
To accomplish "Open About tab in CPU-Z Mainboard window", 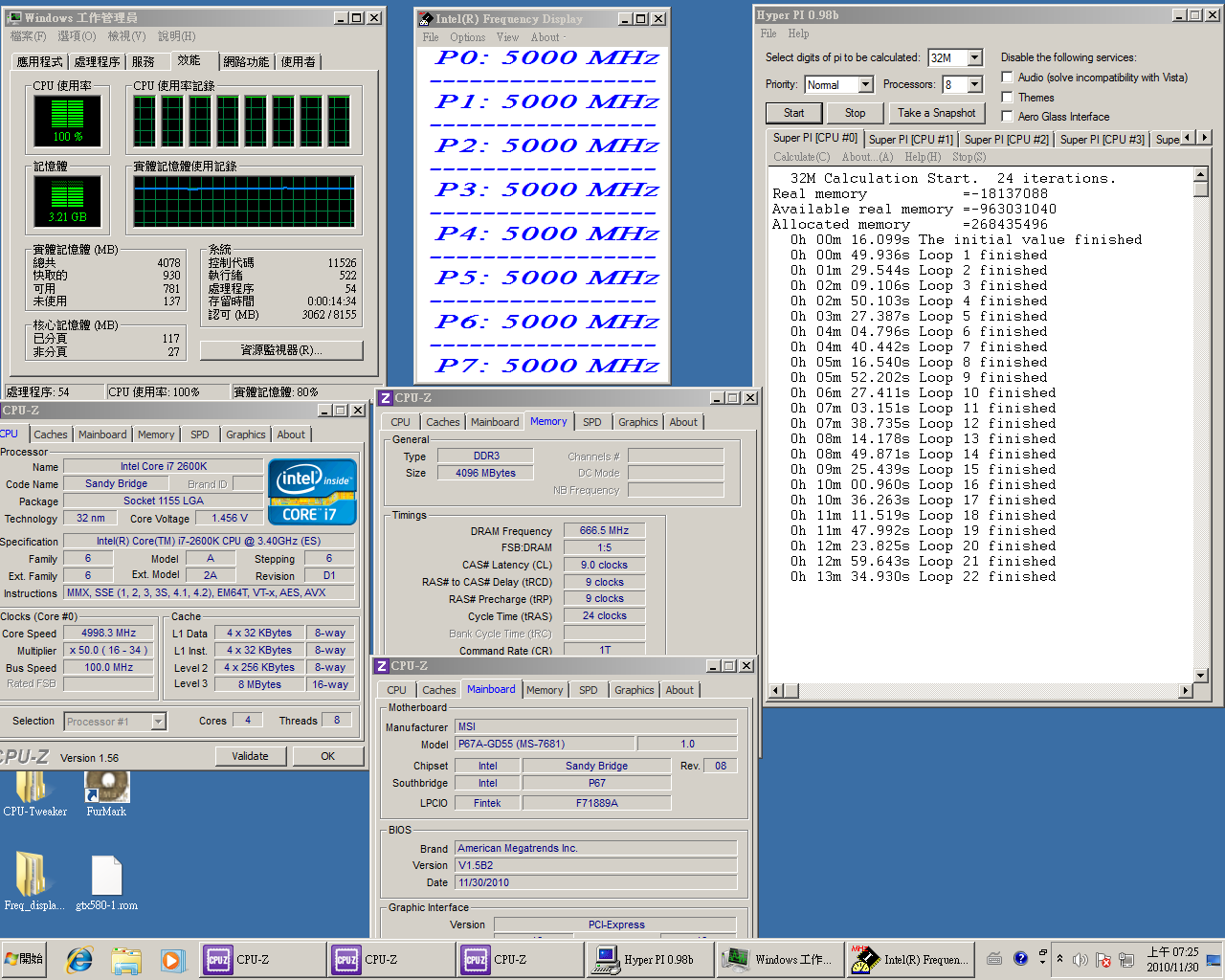I will click(679, 690).
